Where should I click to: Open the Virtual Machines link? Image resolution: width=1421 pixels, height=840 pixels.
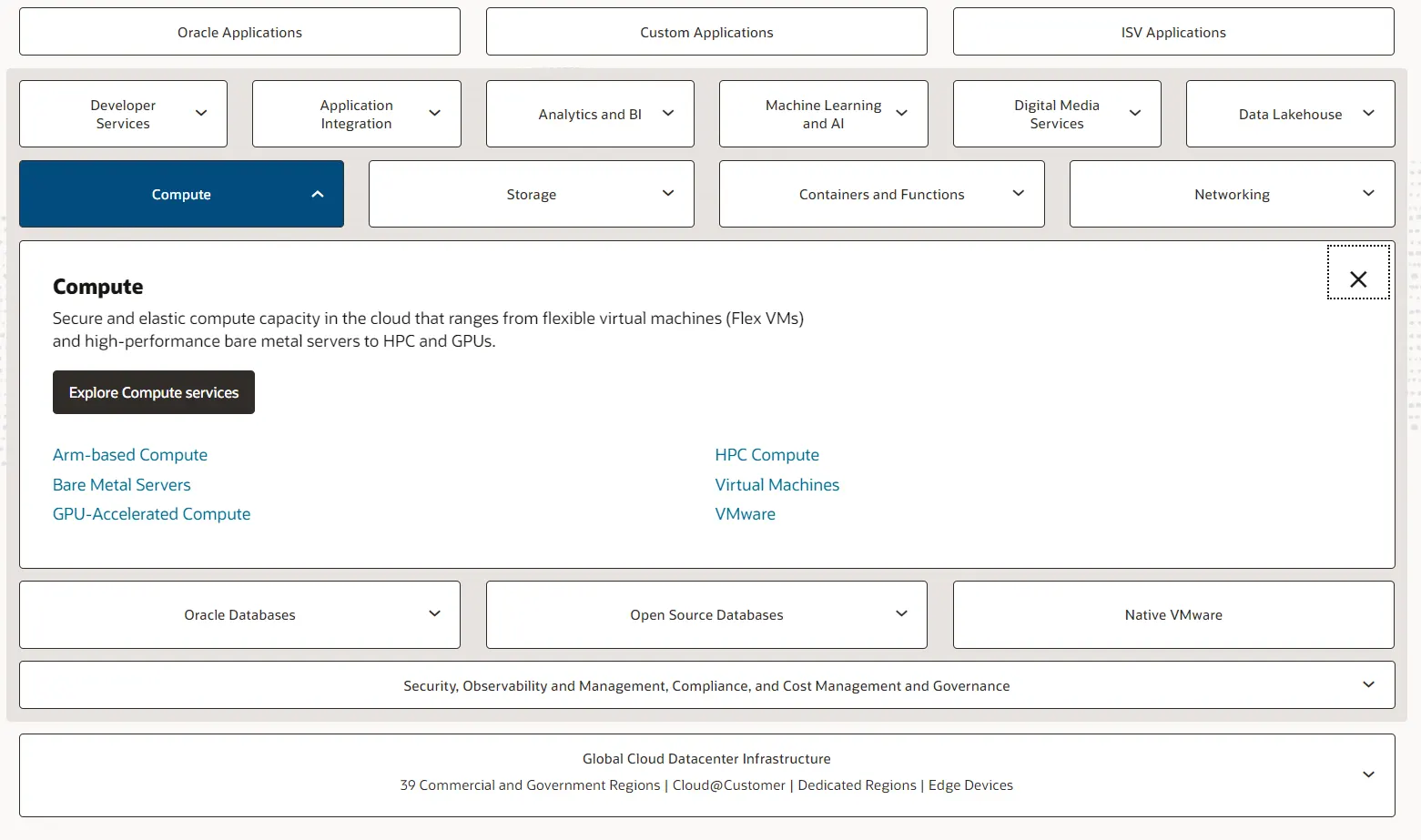[x=777, y=485]
